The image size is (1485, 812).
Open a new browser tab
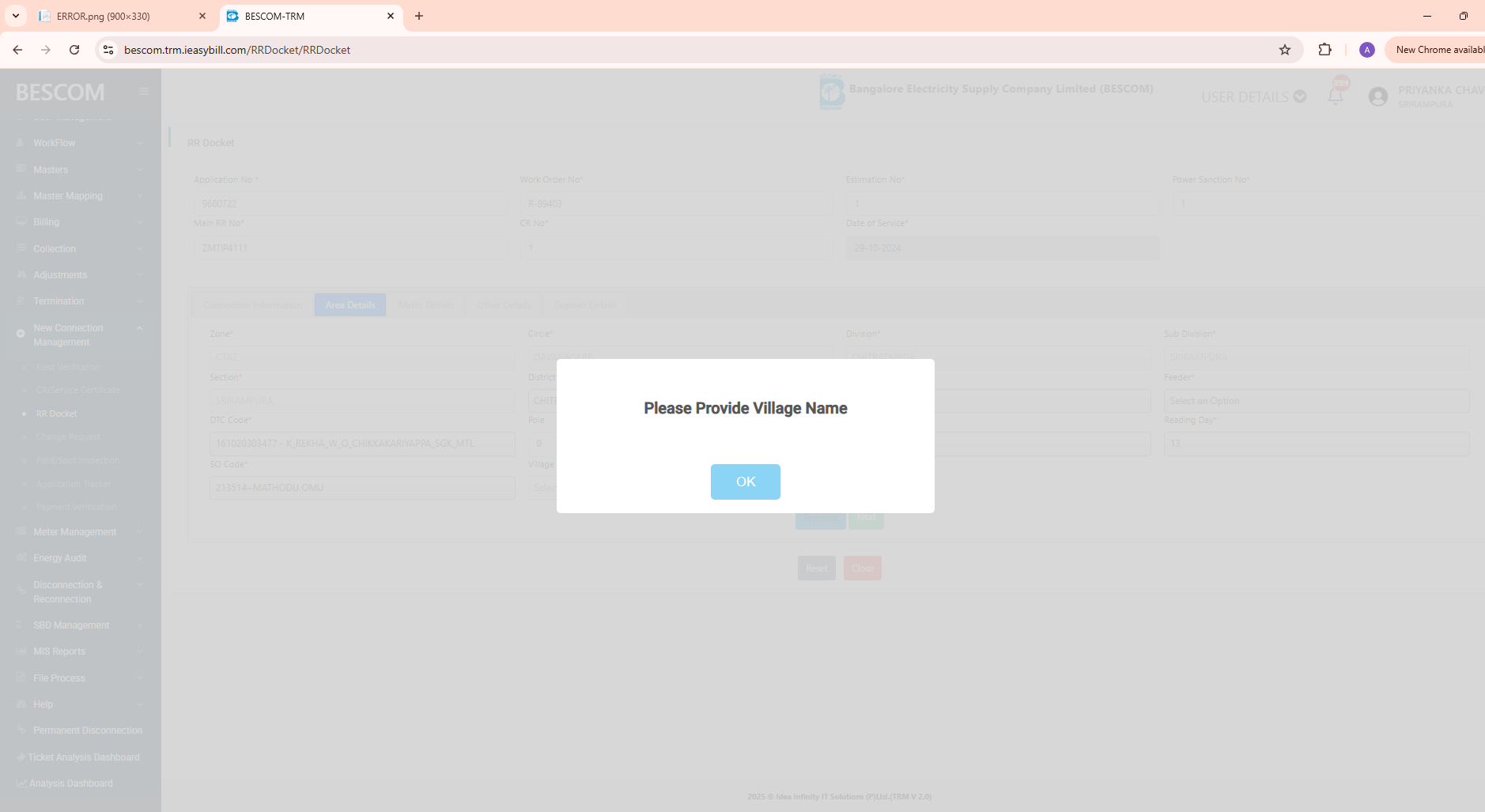tap(419, 16)
